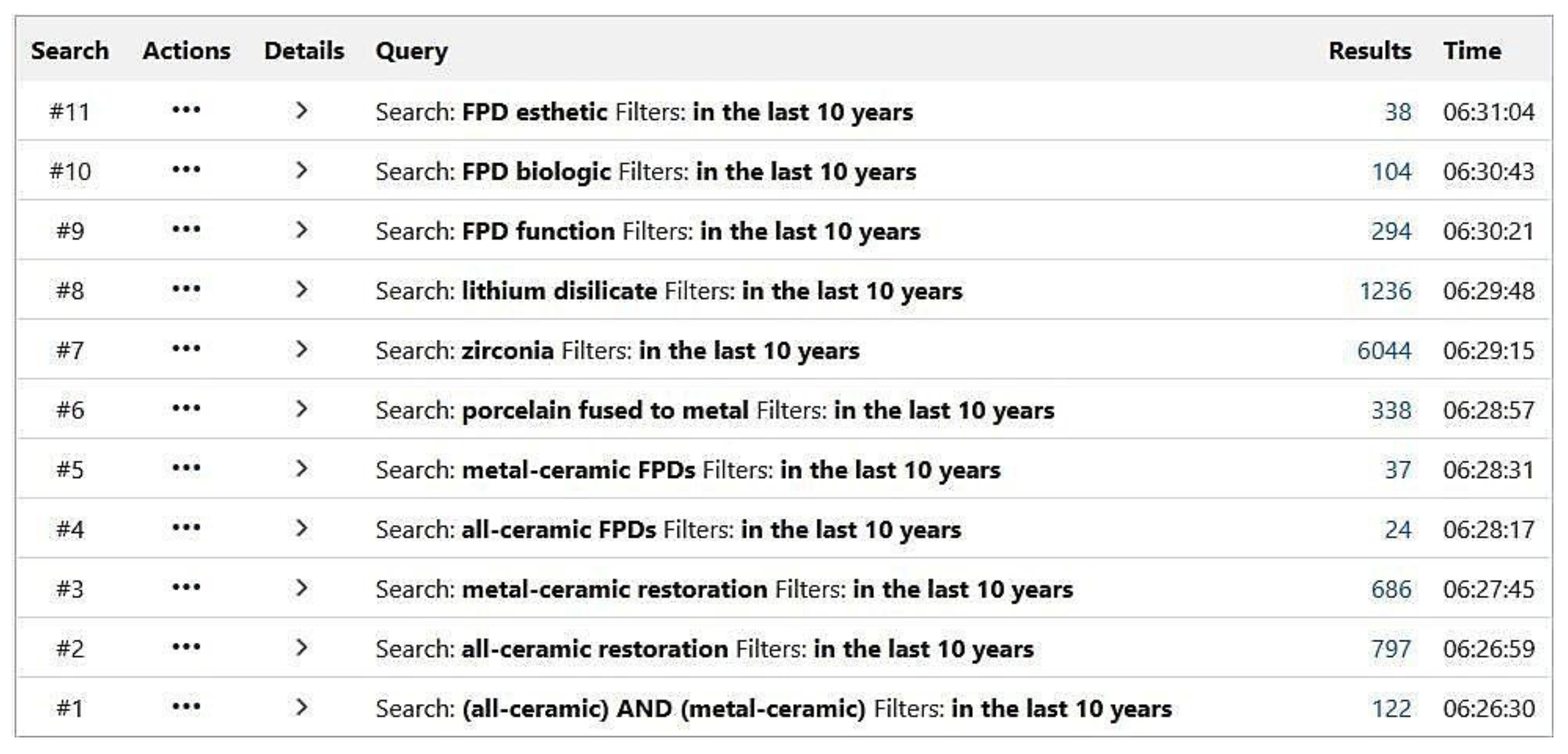Expand details for FPD function search
This screenshot has height=754, width=1568.
301,230
